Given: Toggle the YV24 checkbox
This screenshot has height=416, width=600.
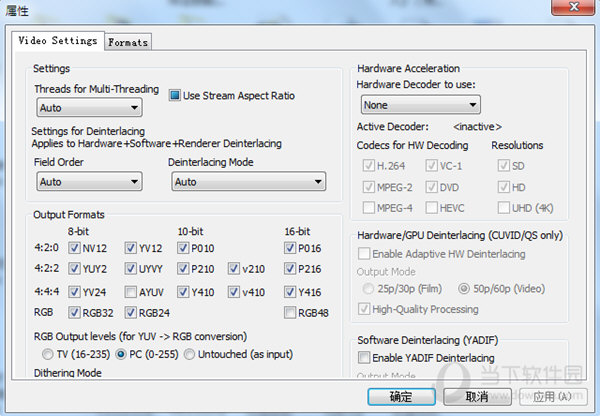Looking at the screenshot, I should pyautogui.click(x=74, y=292).
